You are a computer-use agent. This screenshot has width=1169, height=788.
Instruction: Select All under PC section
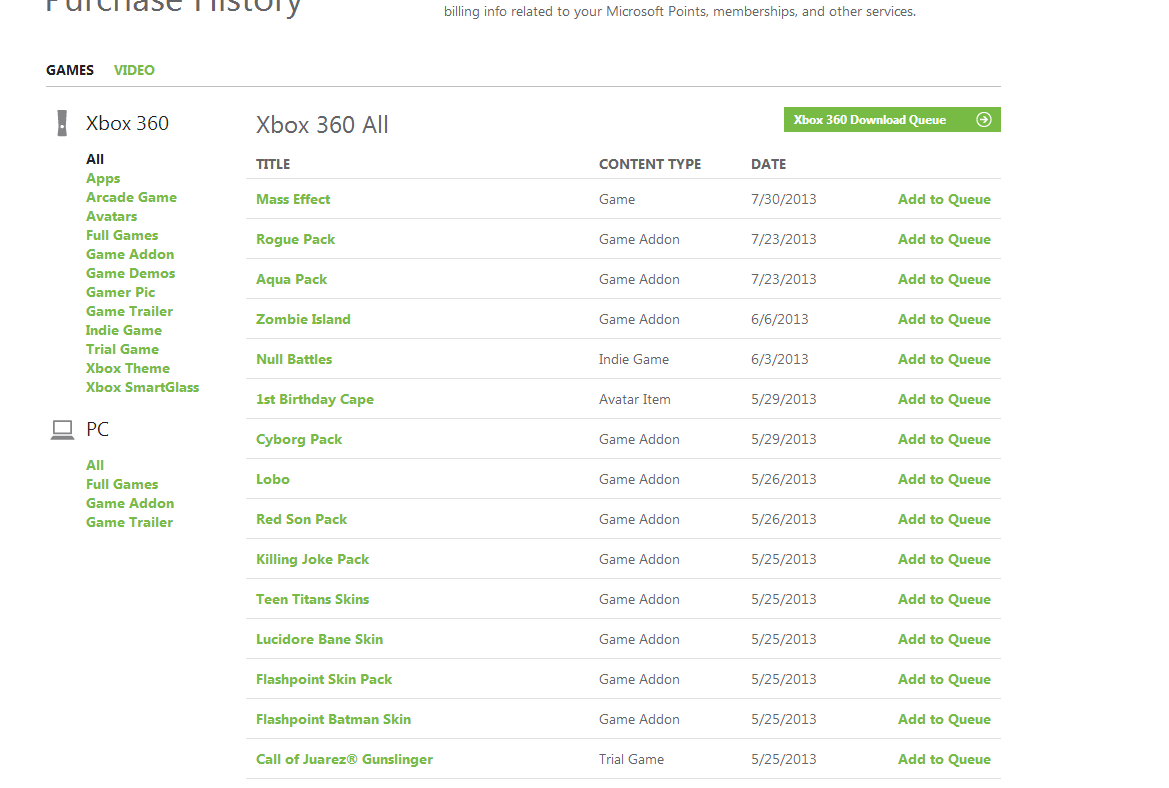pos(95,465)
